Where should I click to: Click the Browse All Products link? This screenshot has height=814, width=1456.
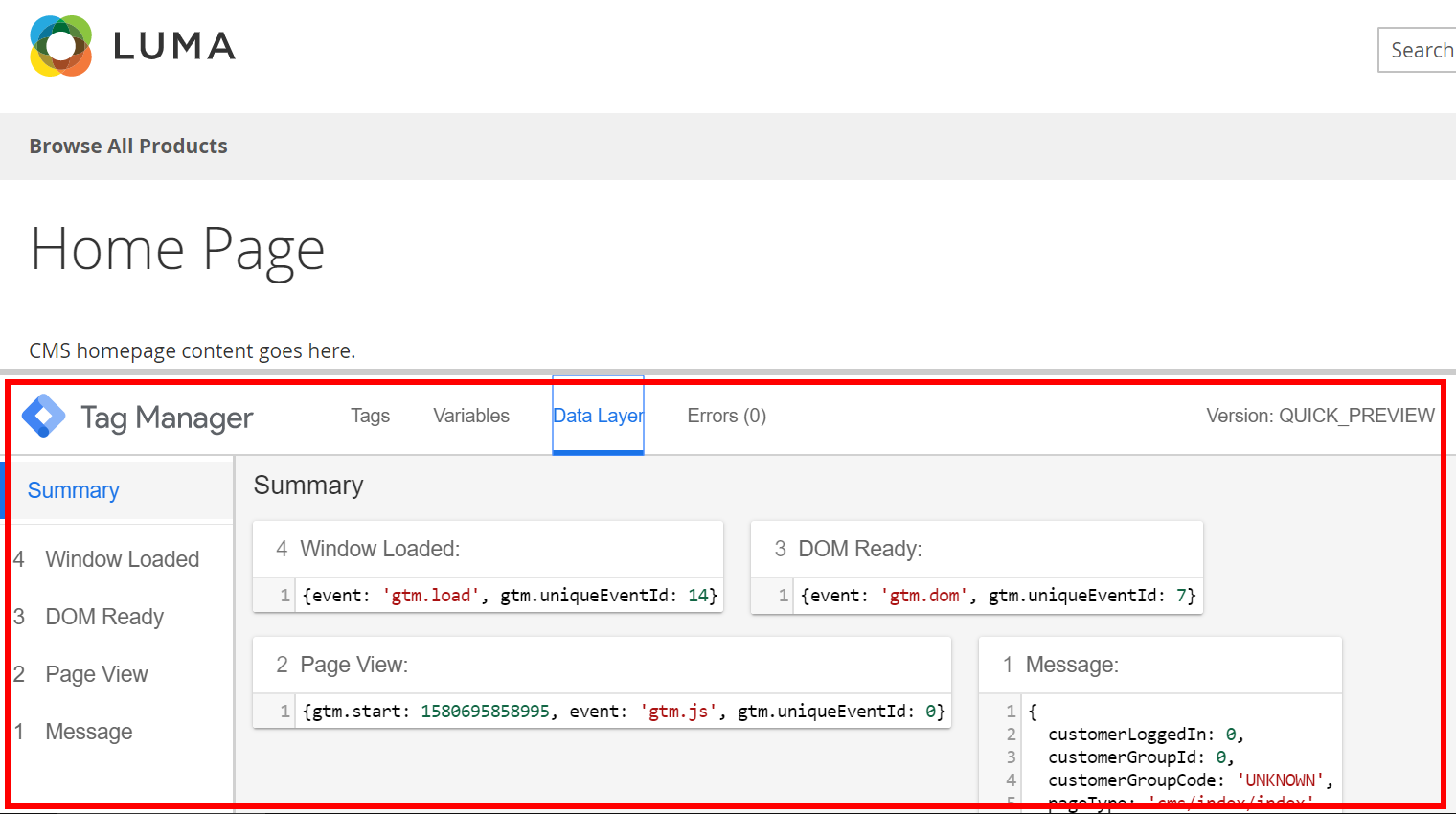(128, 147)
